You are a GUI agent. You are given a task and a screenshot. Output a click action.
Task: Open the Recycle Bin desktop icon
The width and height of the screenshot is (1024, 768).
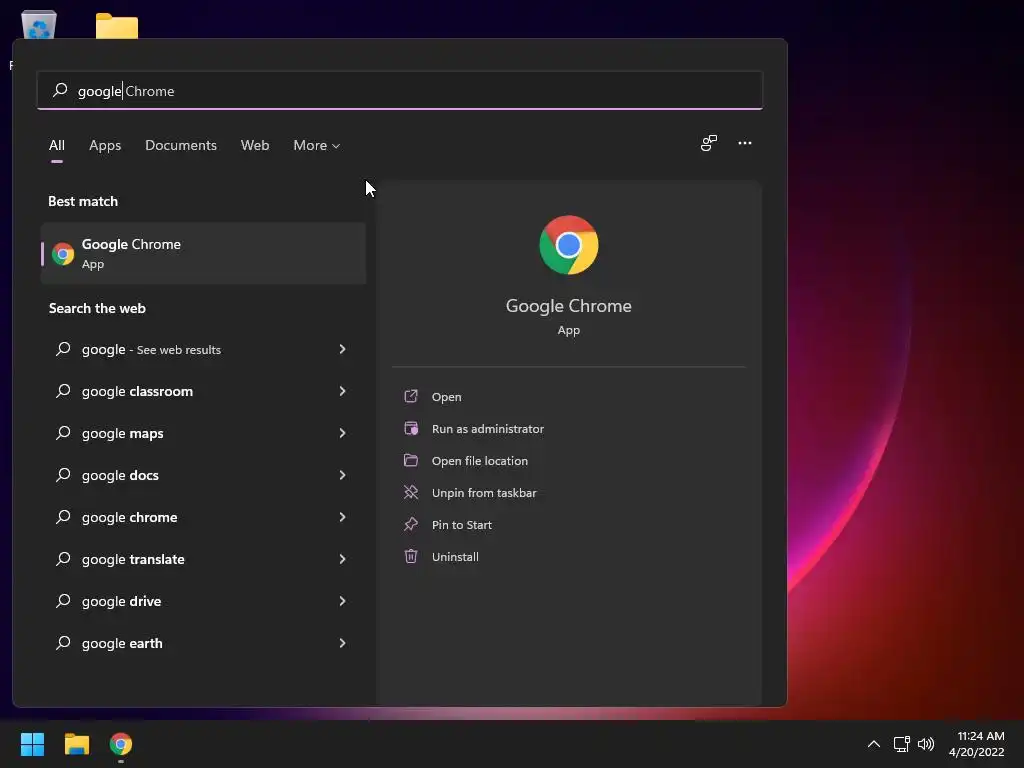click(x=39, y=25)
